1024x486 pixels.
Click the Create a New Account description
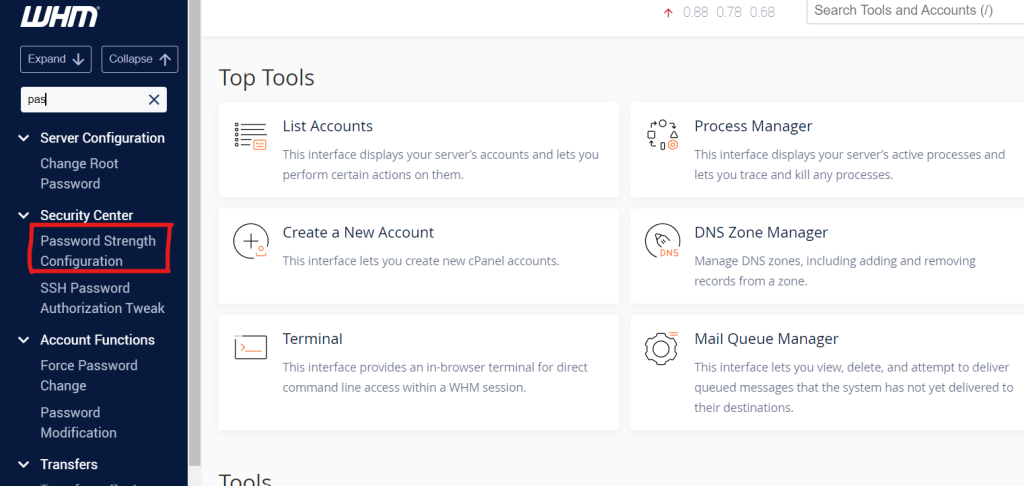coord(421,261)
